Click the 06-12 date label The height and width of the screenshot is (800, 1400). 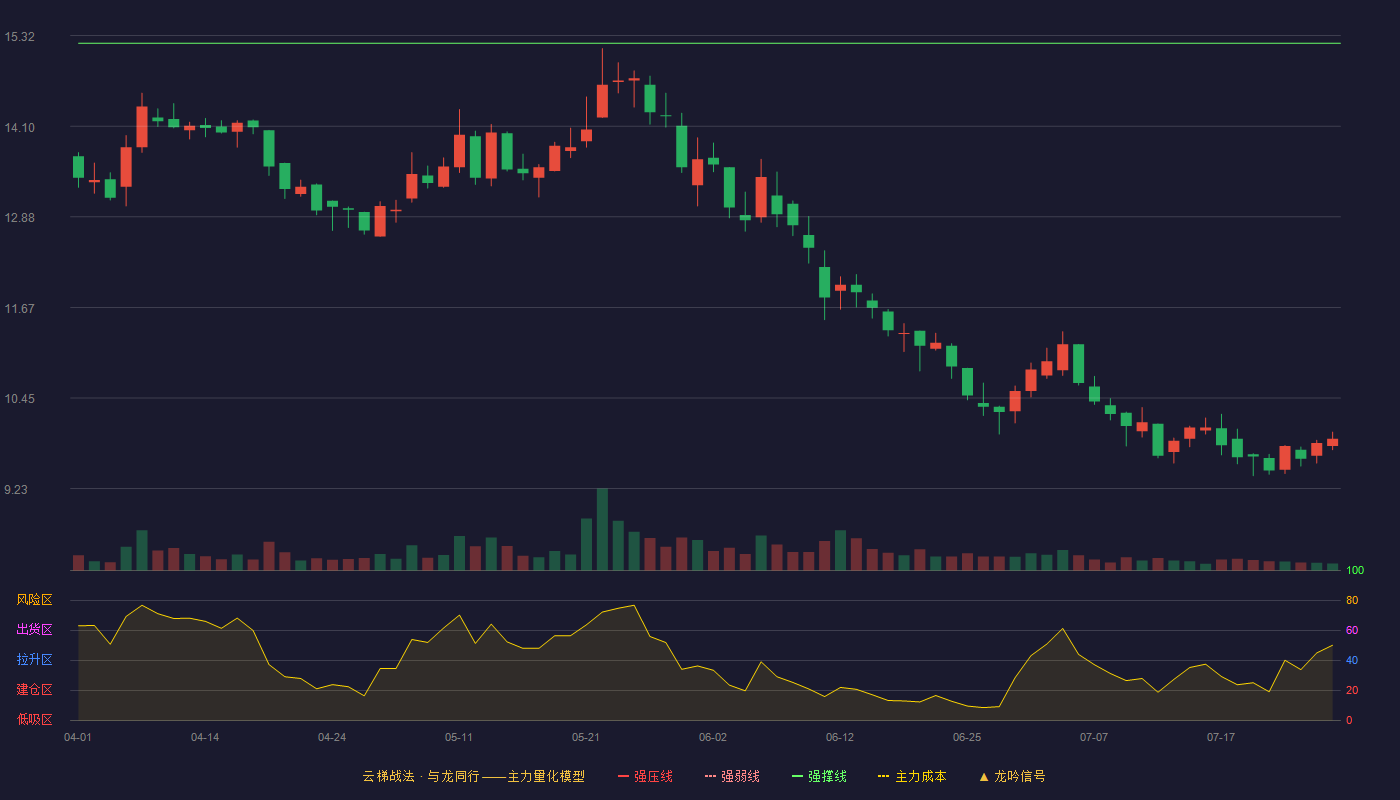[840, 737]
